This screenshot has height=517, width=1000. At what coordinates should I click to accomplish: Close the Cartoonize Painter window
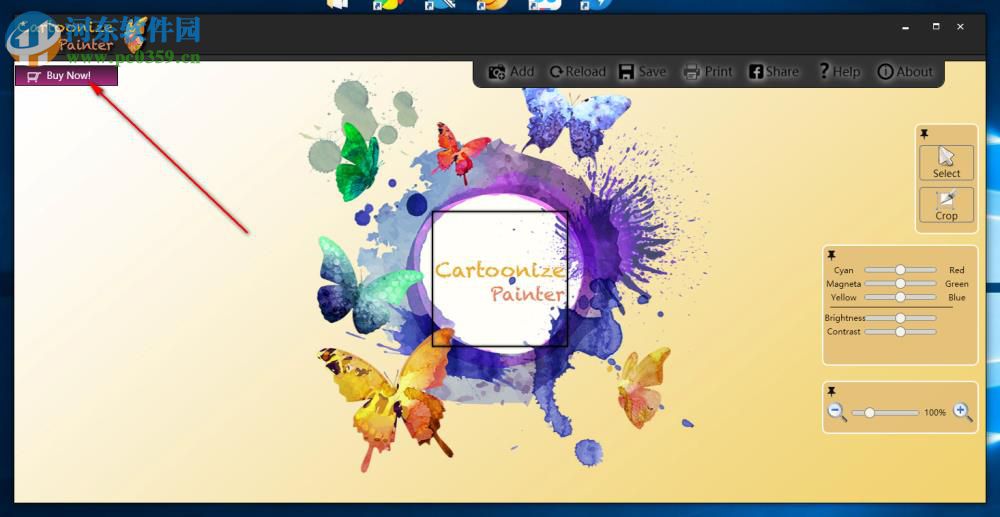[x=960, y=27]
